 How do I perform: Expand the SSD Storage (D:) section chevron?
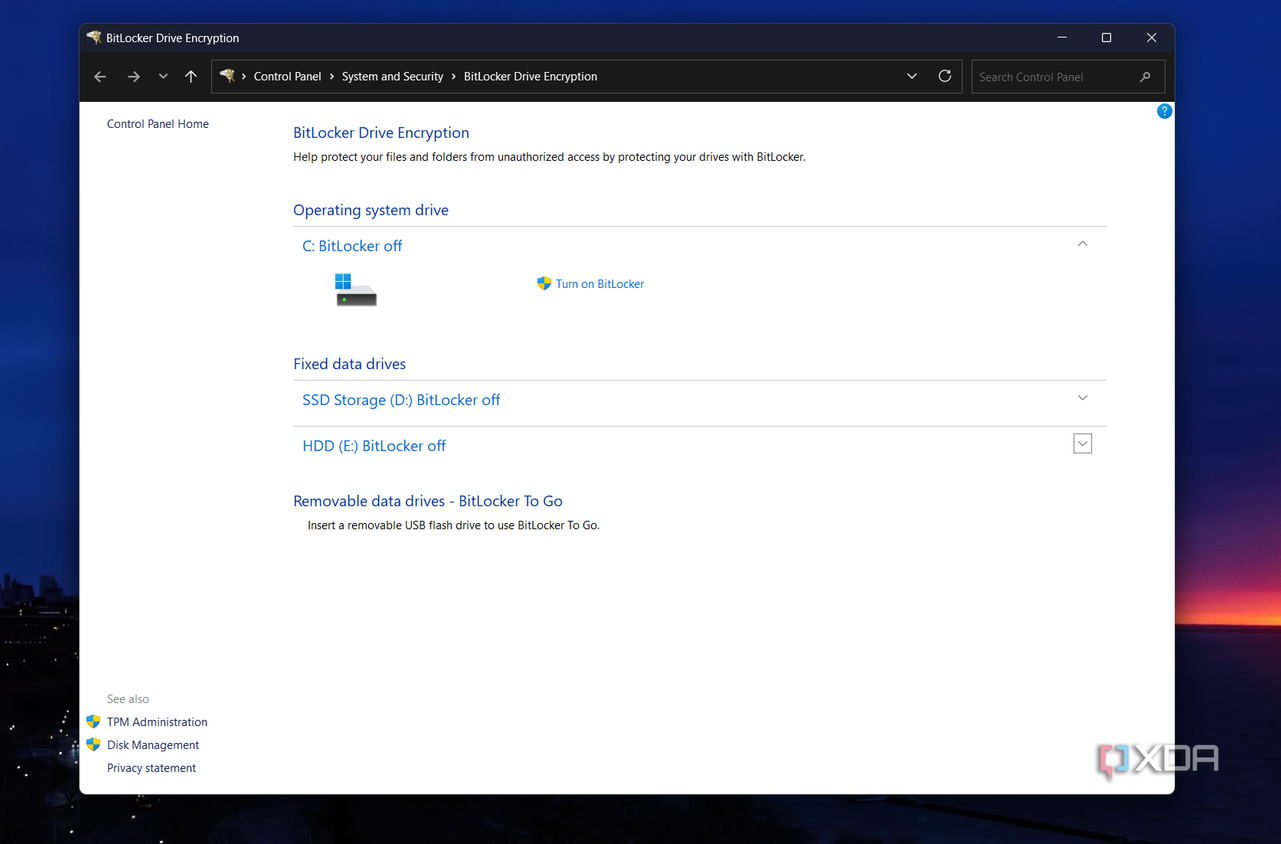click(x=1082, y=398)
